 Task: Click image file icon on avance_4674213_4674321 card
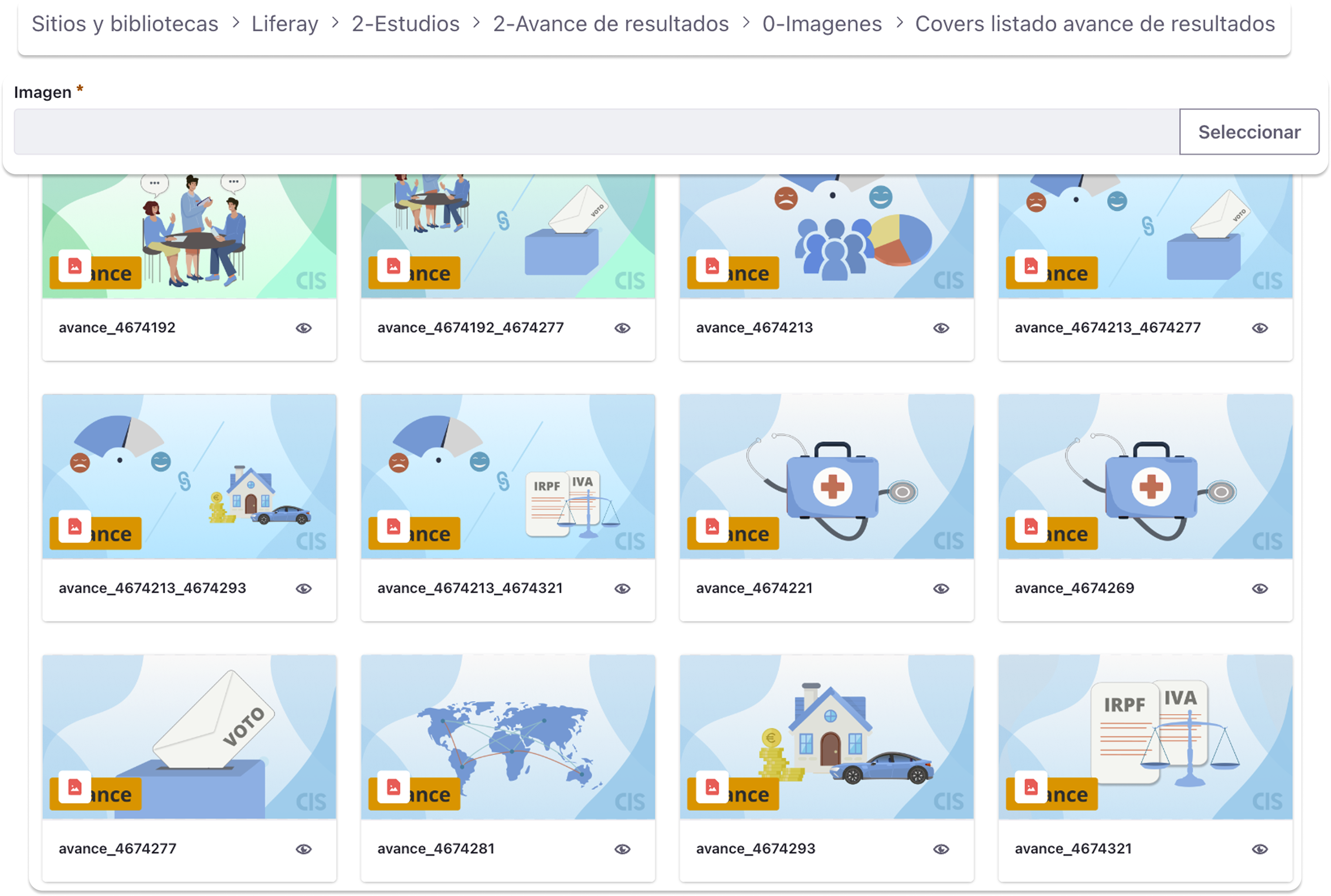click(x=393, y=526)
